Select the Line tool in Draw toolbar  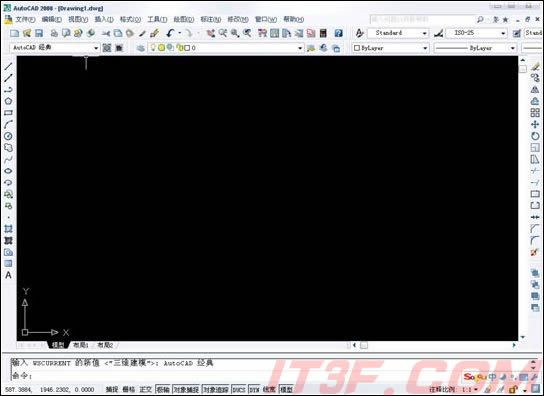[8, 66]
